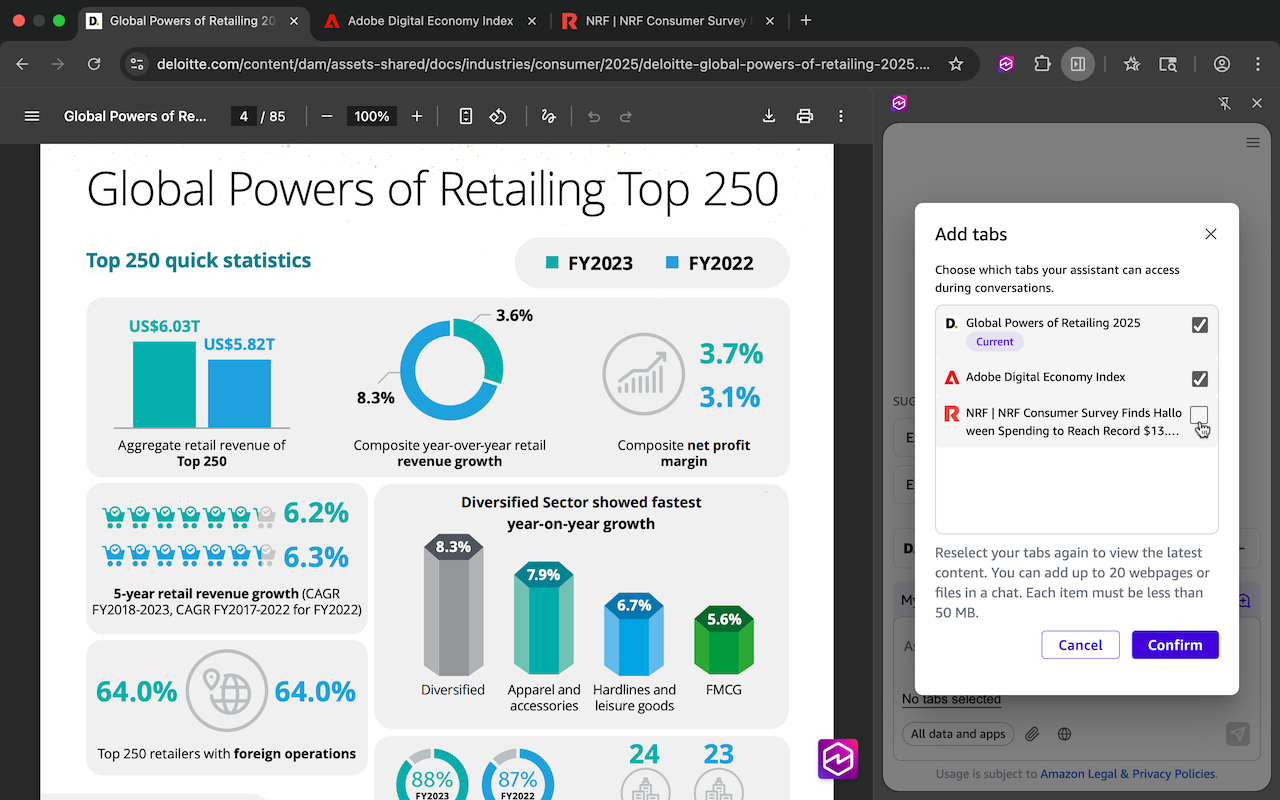This screenshot has width=1280, height=800.
Task: Open the PDF more actions menu
Action: click(841, 116)
